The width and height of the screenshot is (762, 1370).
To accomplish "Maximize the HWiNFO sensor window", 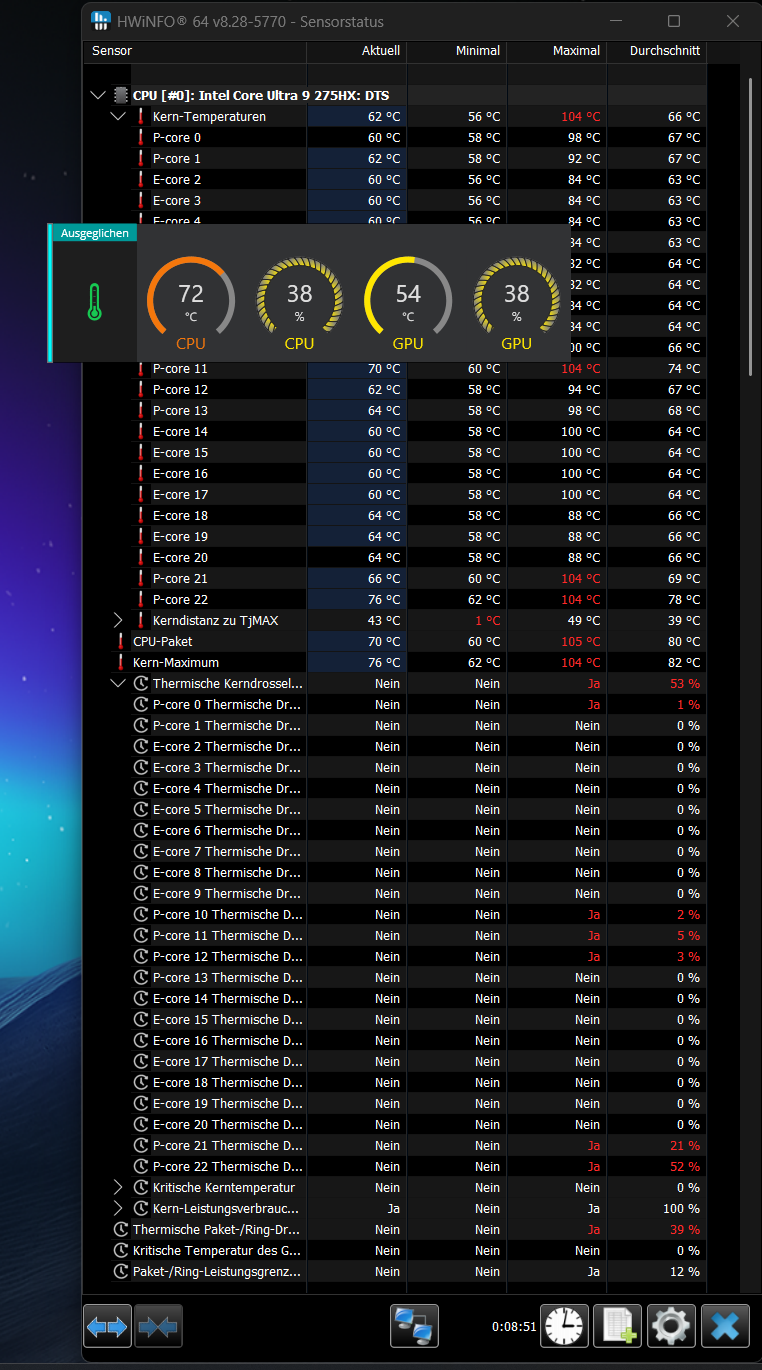I will tap(674, 21).
